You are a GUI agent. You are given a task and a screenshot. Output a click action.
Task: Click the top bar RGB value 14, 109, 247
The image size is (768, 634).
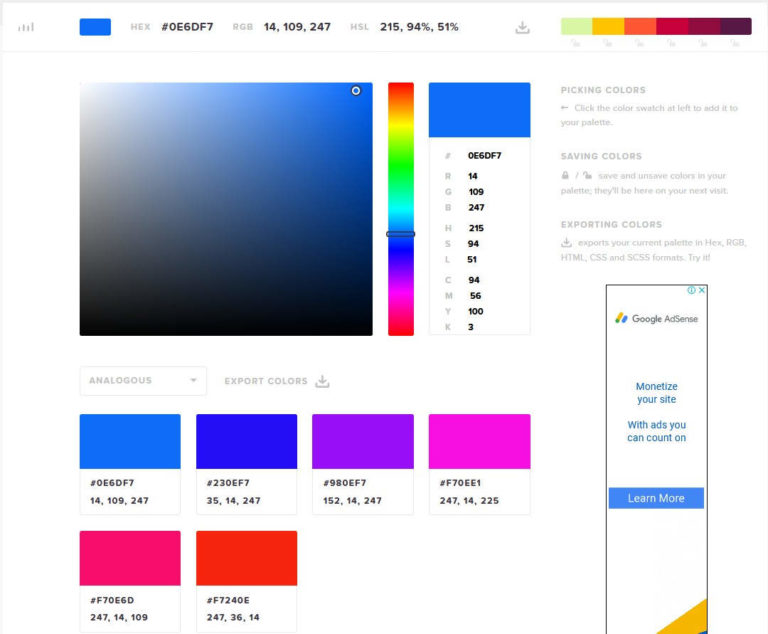coord(297,27)
